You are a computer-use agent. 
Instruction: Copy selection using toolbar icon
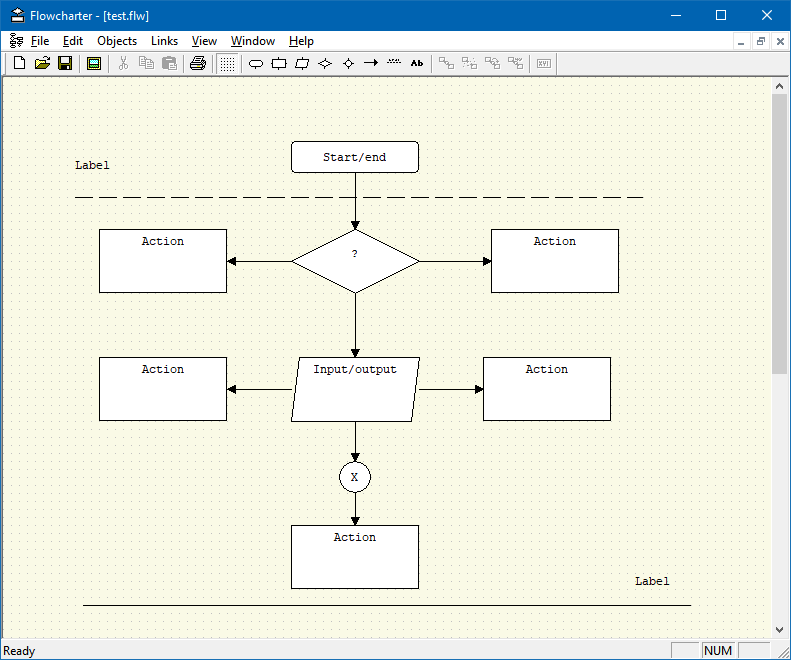click(x=146, y=63)
